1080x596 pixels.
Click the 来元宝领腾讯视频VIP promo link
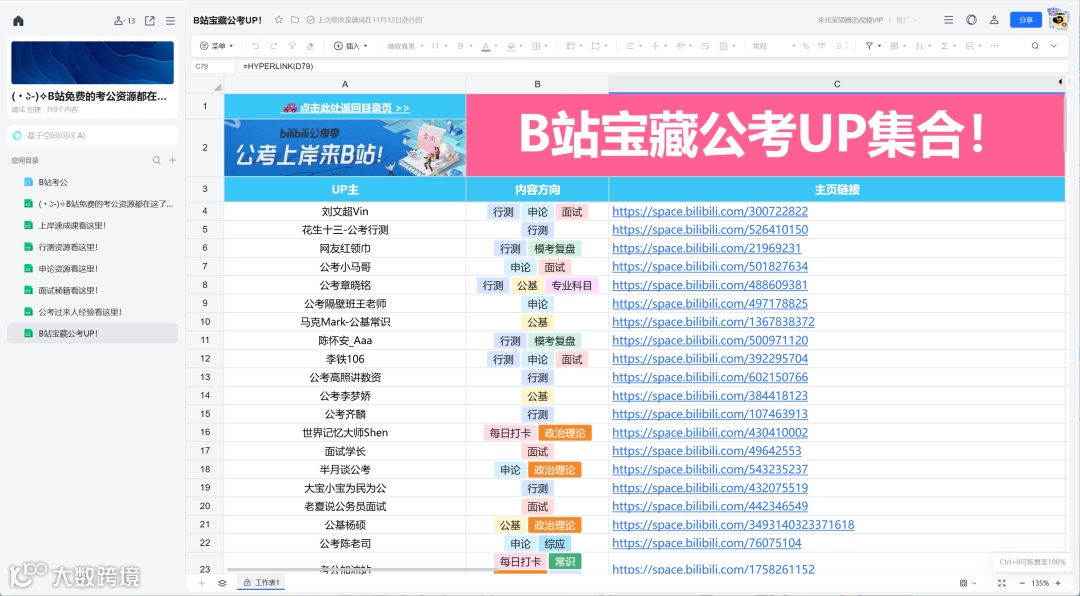pos(850,20)
